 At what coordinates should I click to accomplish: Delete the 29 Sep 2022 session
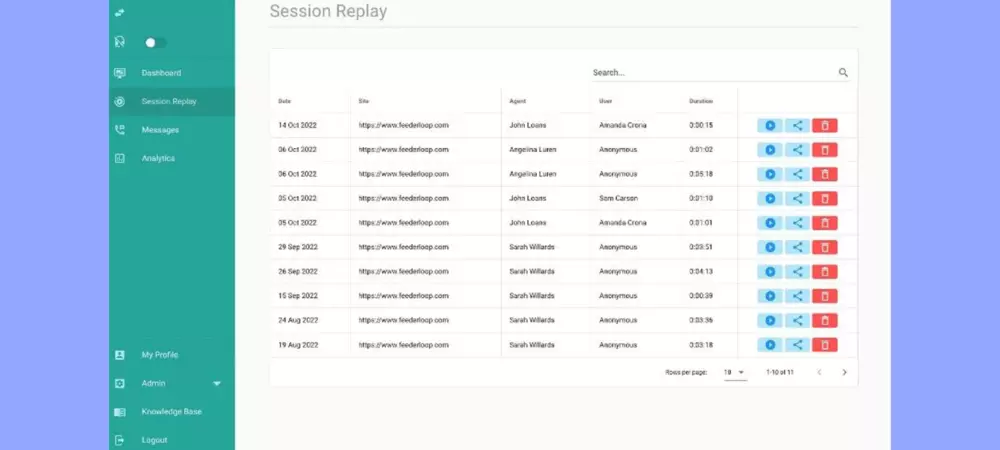[x=825, y=247]
